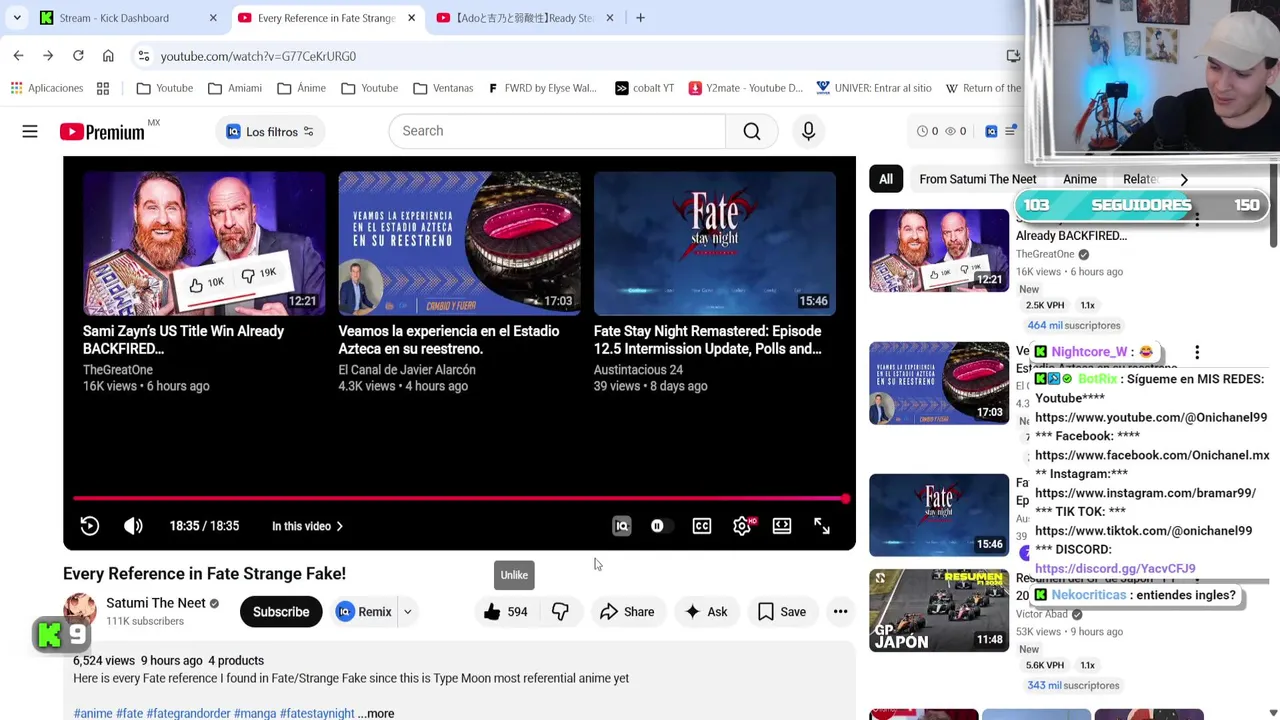Switch to Ado Ready Steady browser tab
The height and width of the screenshot is (720, 1280).
point(525,18)
